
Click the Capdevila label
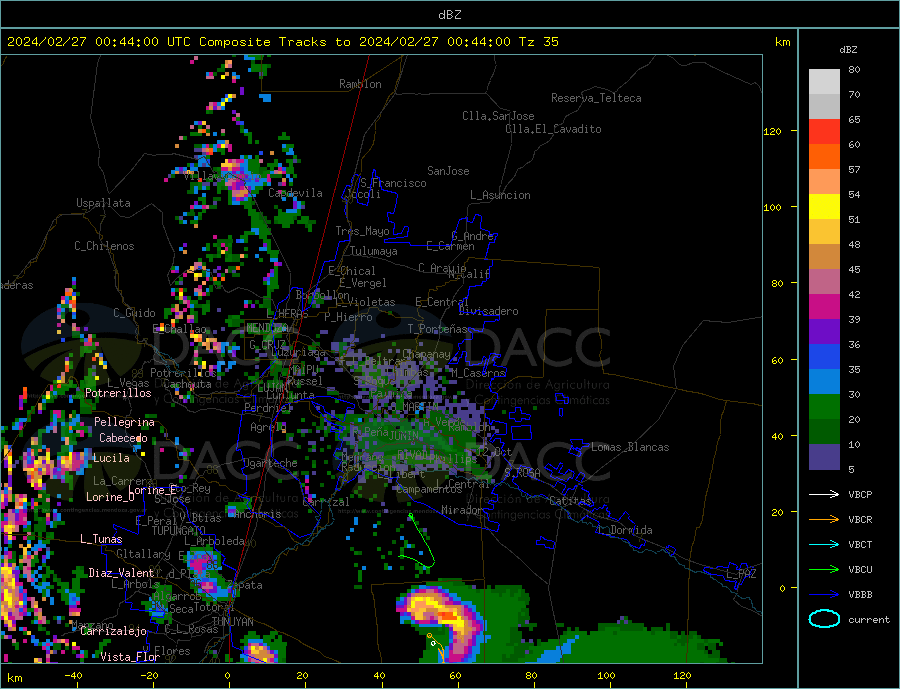coord(295,193)
